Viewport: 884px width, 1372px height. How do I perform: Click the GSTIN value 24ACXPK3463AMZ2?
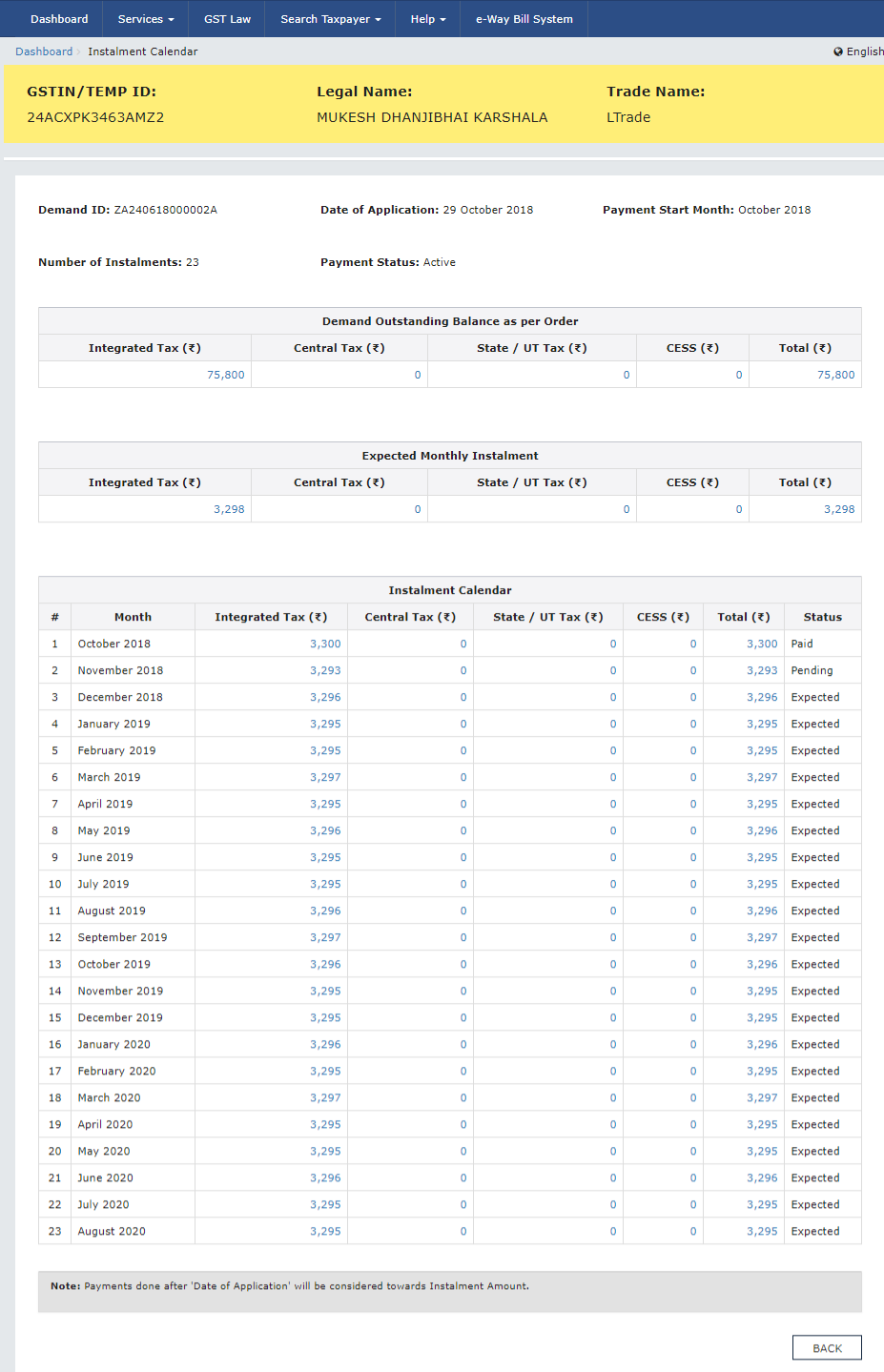point(95,117)
